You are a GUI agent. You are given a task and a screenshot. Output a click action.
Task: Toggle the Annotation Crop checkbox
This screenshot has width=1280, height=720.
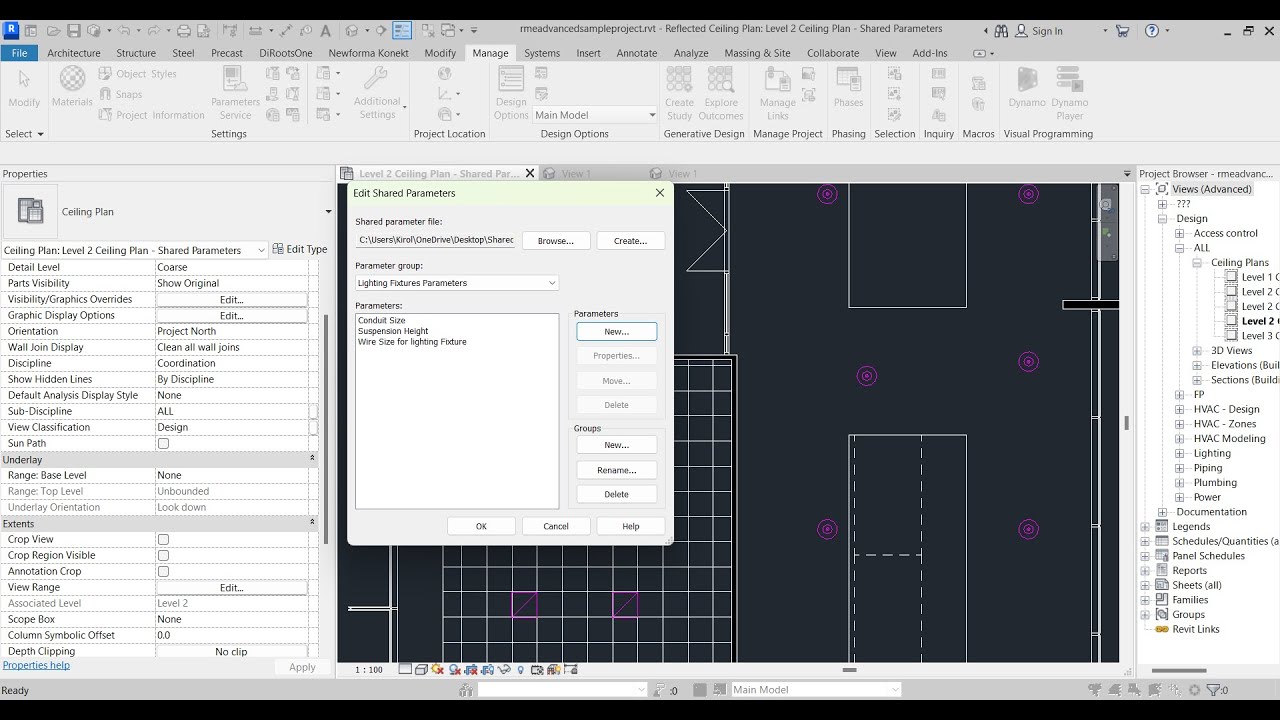coord(163,571)
